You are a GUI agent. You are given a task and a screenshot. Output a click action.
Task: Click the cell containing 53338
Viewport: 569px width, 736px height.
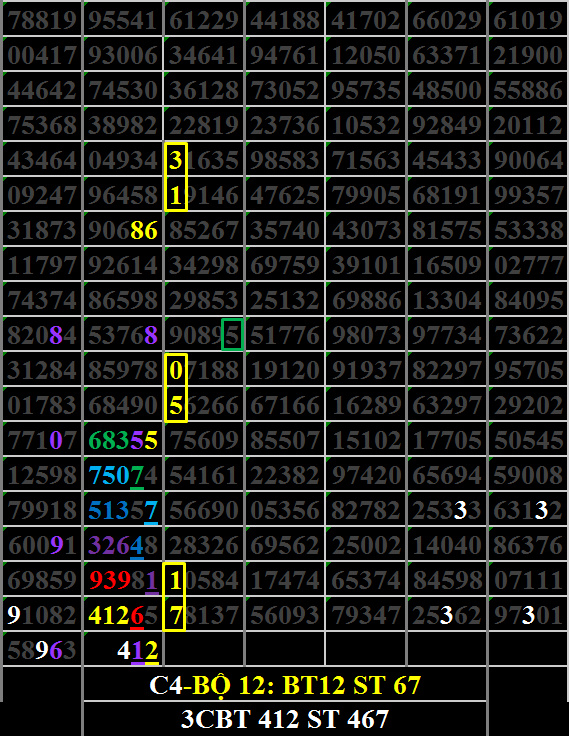coord(528,230)
